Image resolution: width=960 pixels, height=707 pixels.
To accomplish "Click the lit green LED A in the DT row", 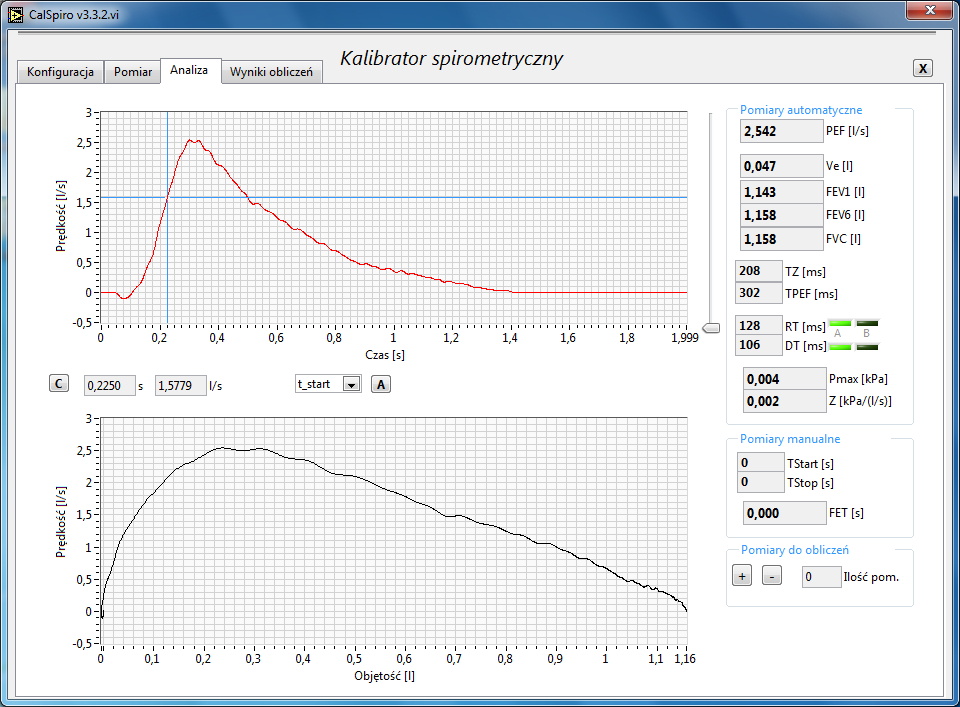I will [x=840, y=347].
